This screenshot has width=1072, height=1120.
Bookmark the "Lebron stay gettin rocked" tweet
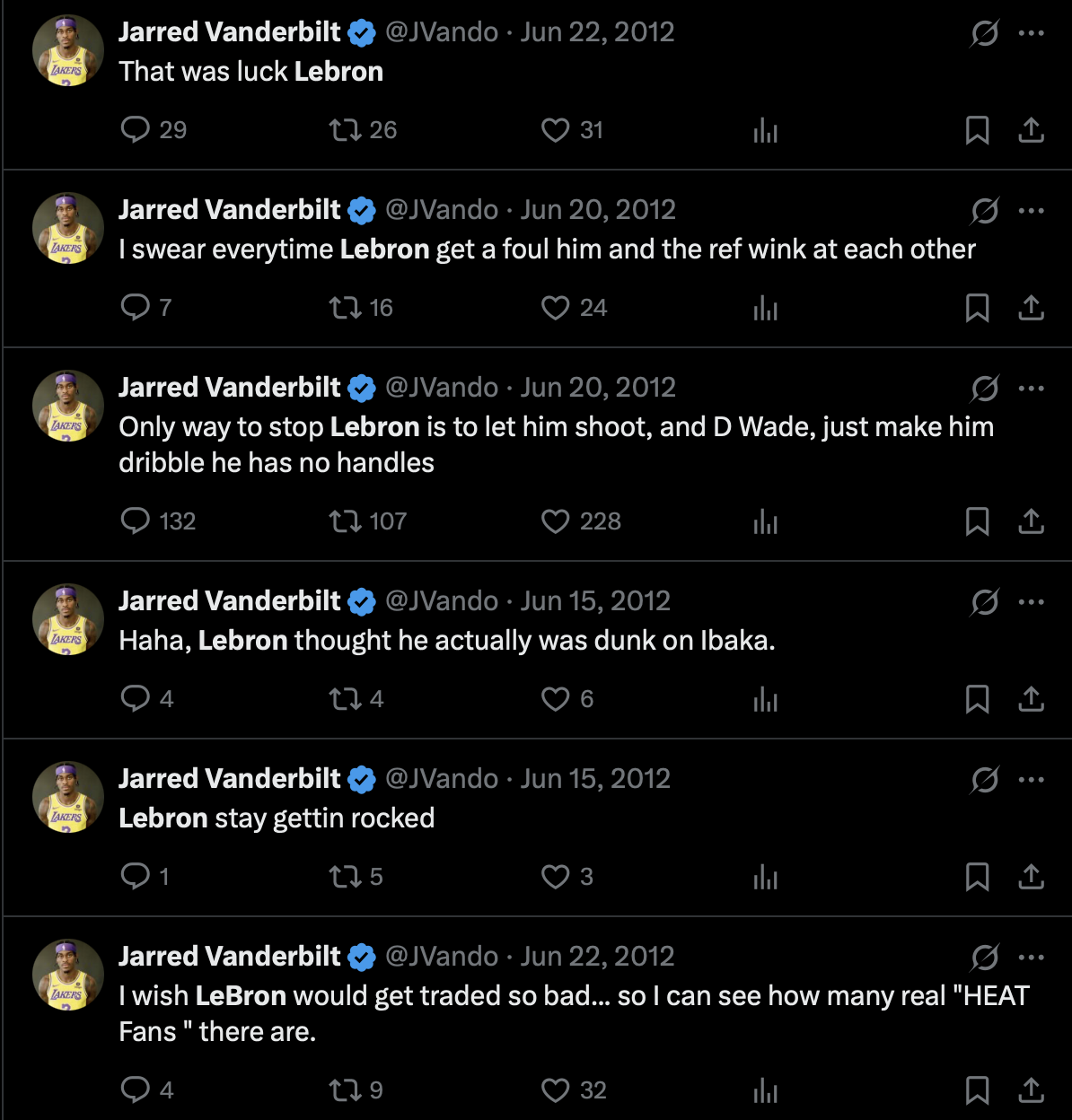(x=977, y=877)
